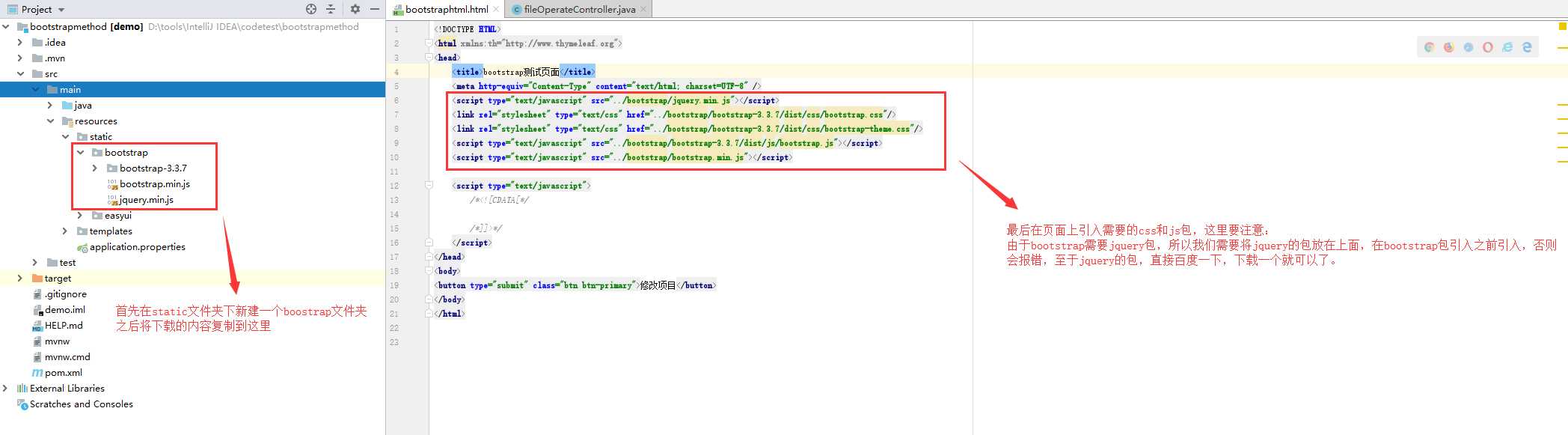Fold the head tag at line 3

pyautogui.click(x=429, y=57)
